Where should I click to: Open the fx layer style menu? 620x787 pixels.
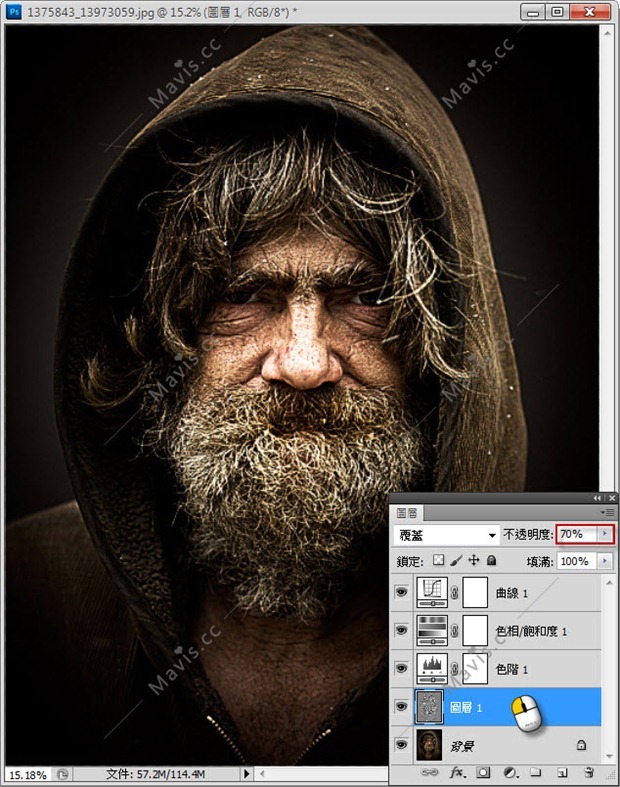[456, 772]
